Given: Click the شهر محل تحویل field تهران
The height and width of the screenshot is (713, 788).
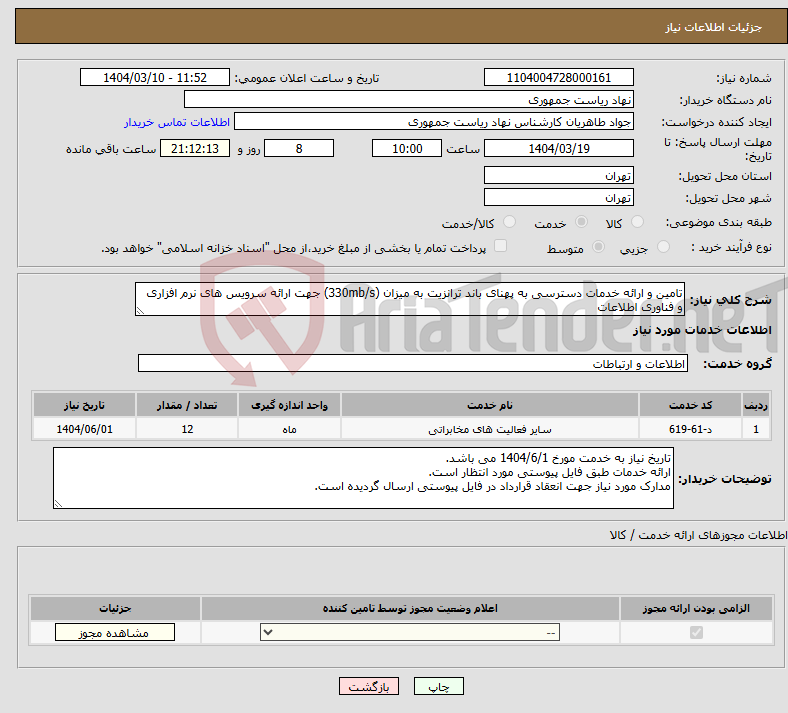Looking at the screenshot, I should point(558,197).
